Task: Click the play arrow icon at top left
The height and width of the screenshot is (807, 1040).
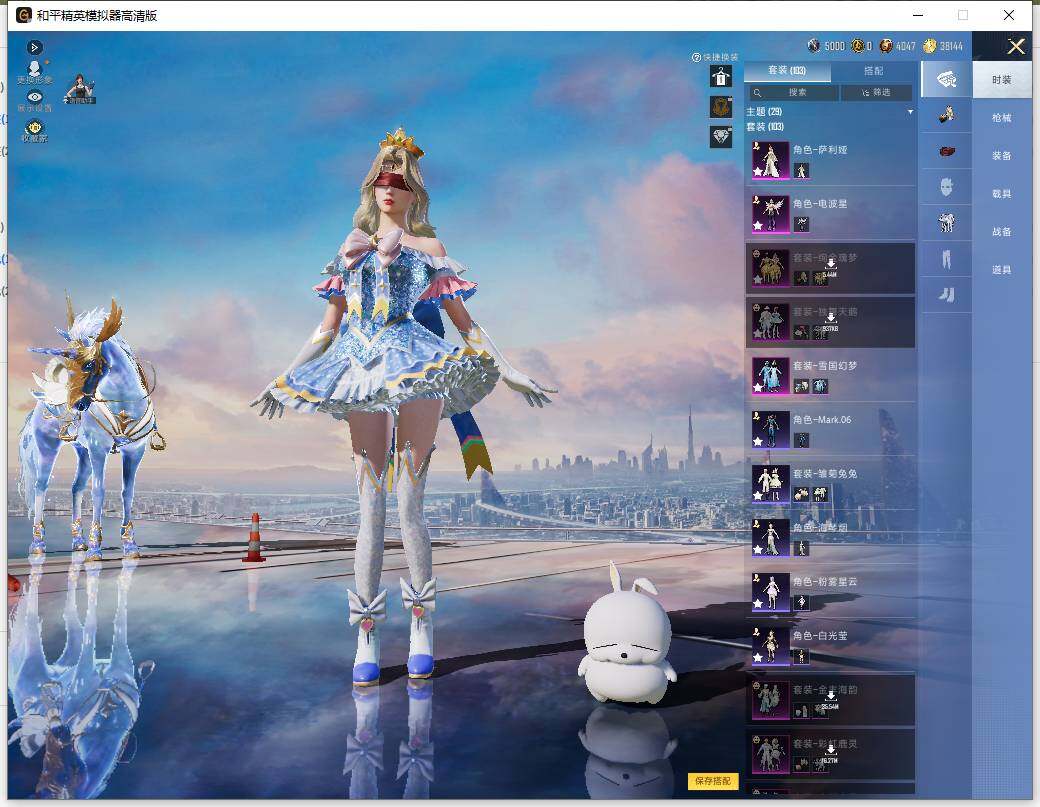Action: (34, 48)
